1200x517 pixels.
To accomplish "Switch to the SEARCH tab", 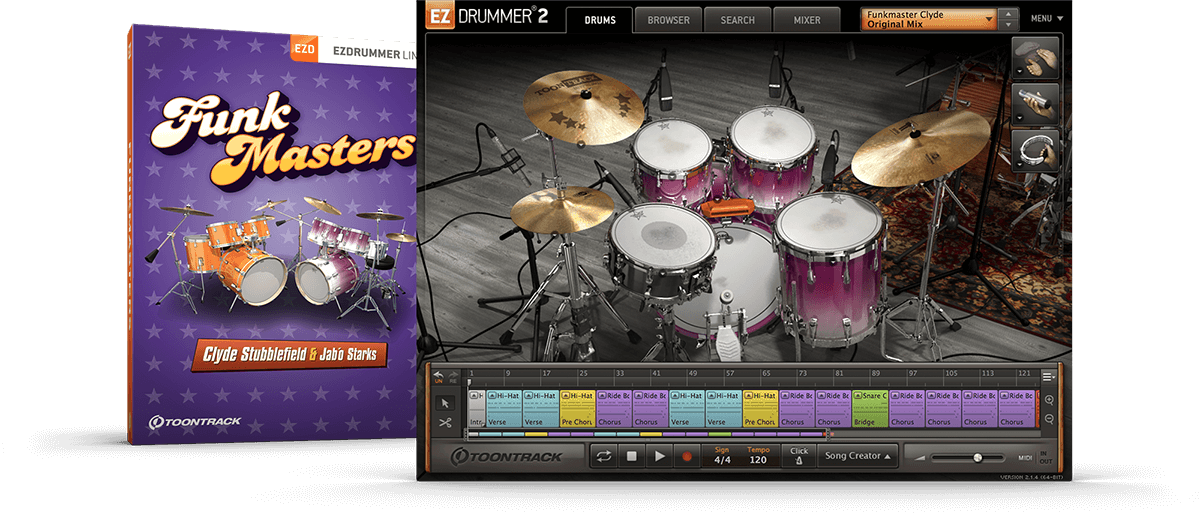I will 737,20.
